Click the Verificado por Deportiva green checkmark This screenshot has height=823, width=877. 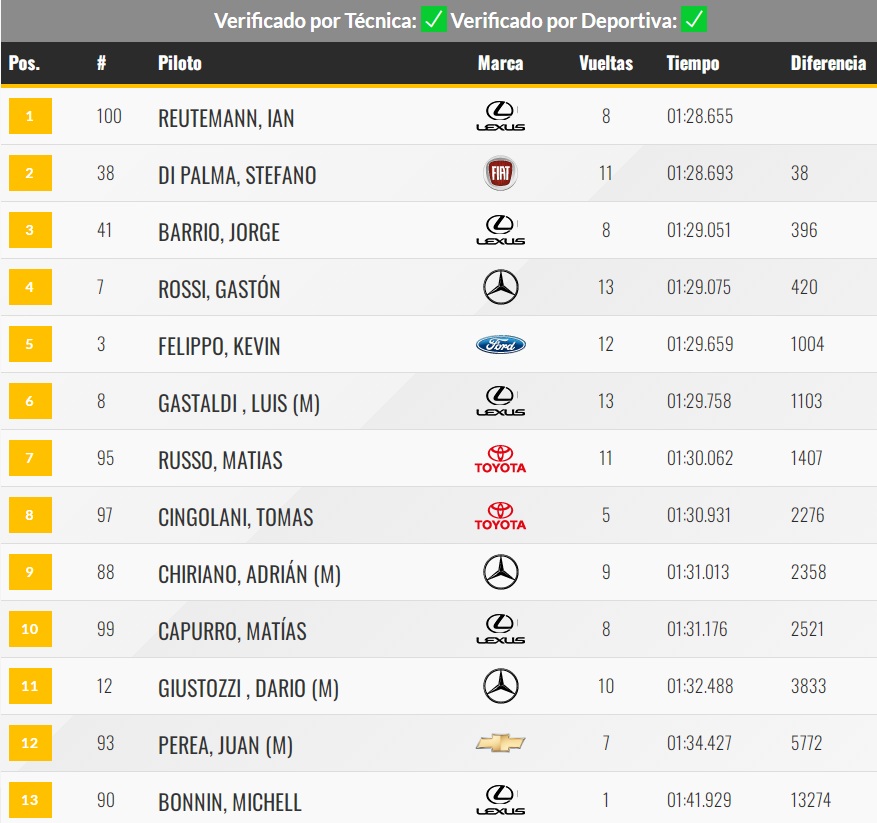coord(694,20)
